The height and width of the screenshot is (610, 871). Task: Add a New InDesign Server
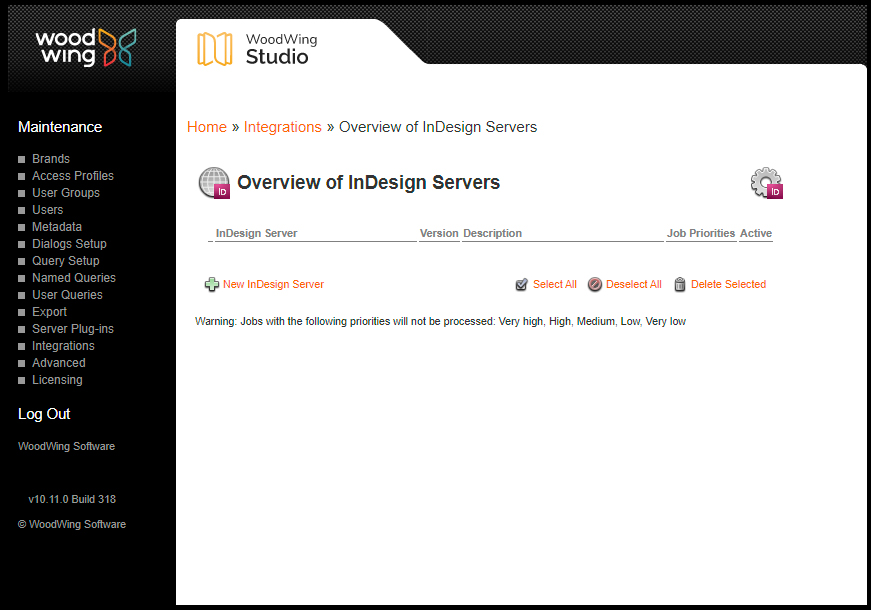273,284
